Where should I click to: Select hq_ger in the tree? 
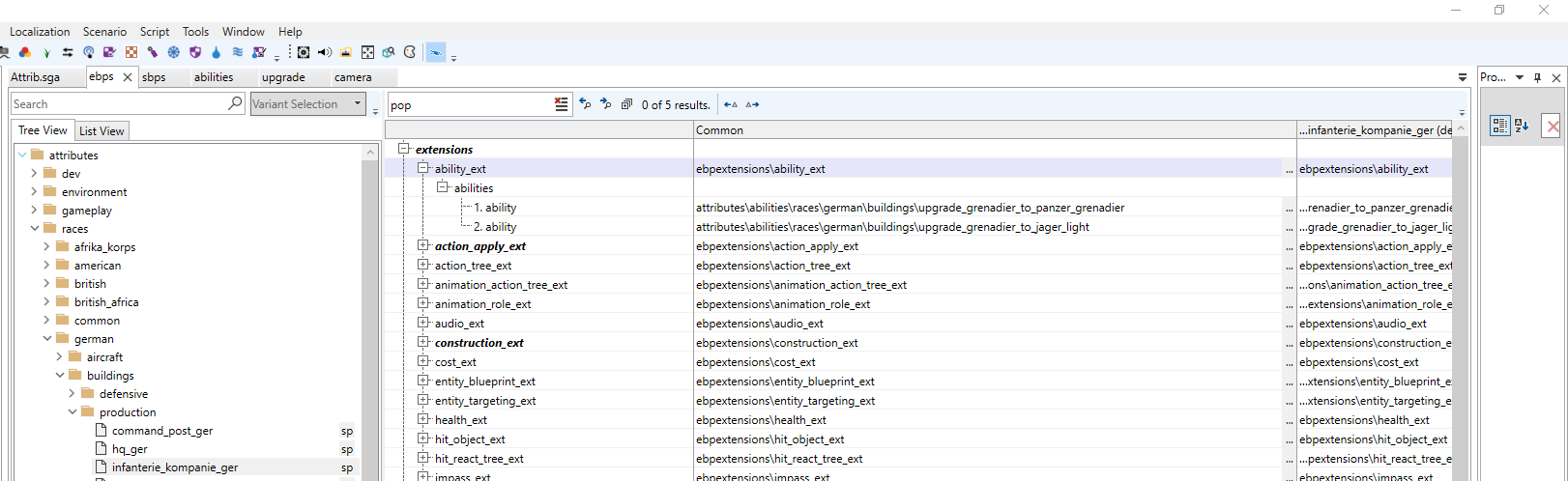130,449
